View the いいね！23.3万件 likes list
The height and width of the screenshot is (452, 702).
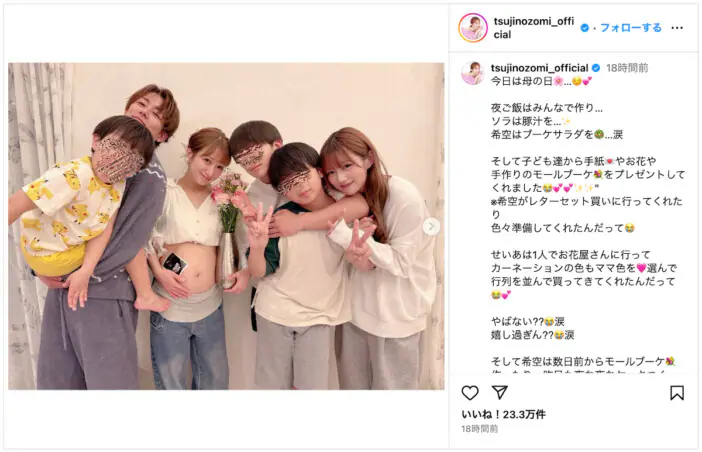click(503, 414)
